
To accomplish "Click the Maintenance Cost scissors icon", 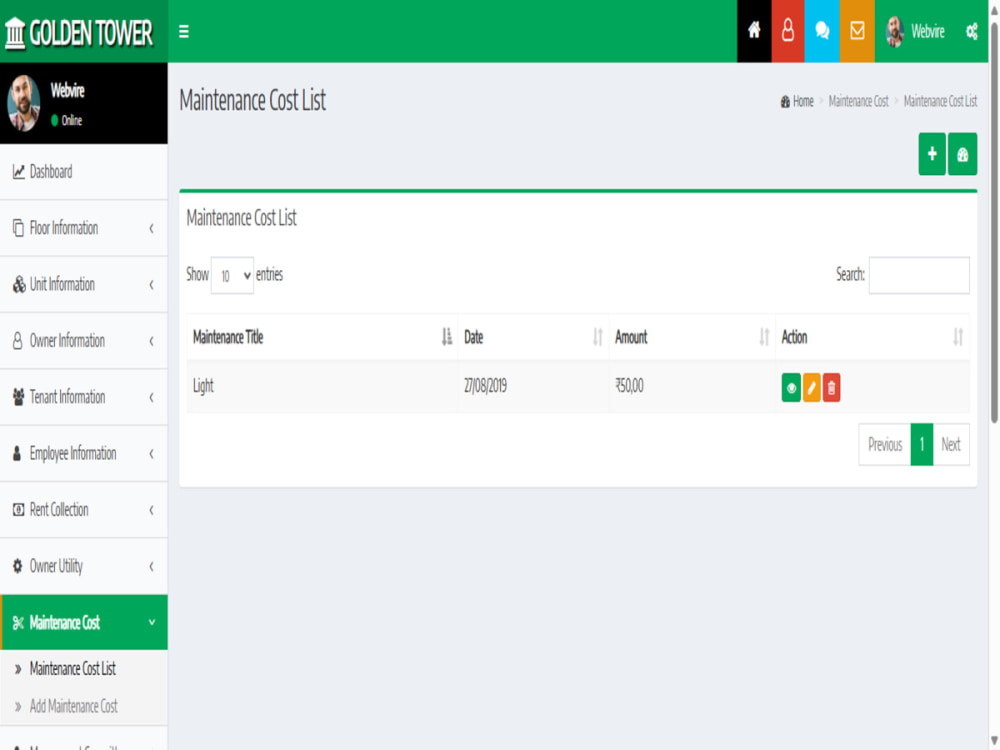I will (x=18, y=622).
